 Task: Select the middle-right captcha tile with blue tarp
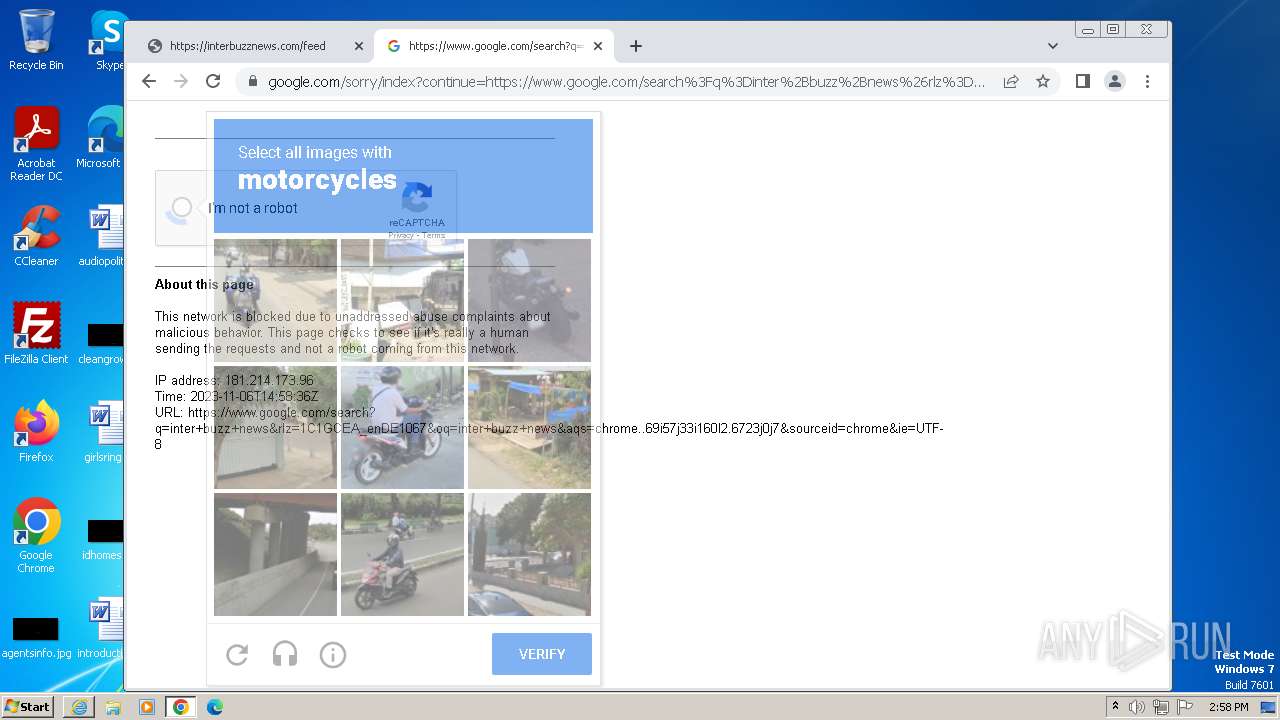(529, 427)
